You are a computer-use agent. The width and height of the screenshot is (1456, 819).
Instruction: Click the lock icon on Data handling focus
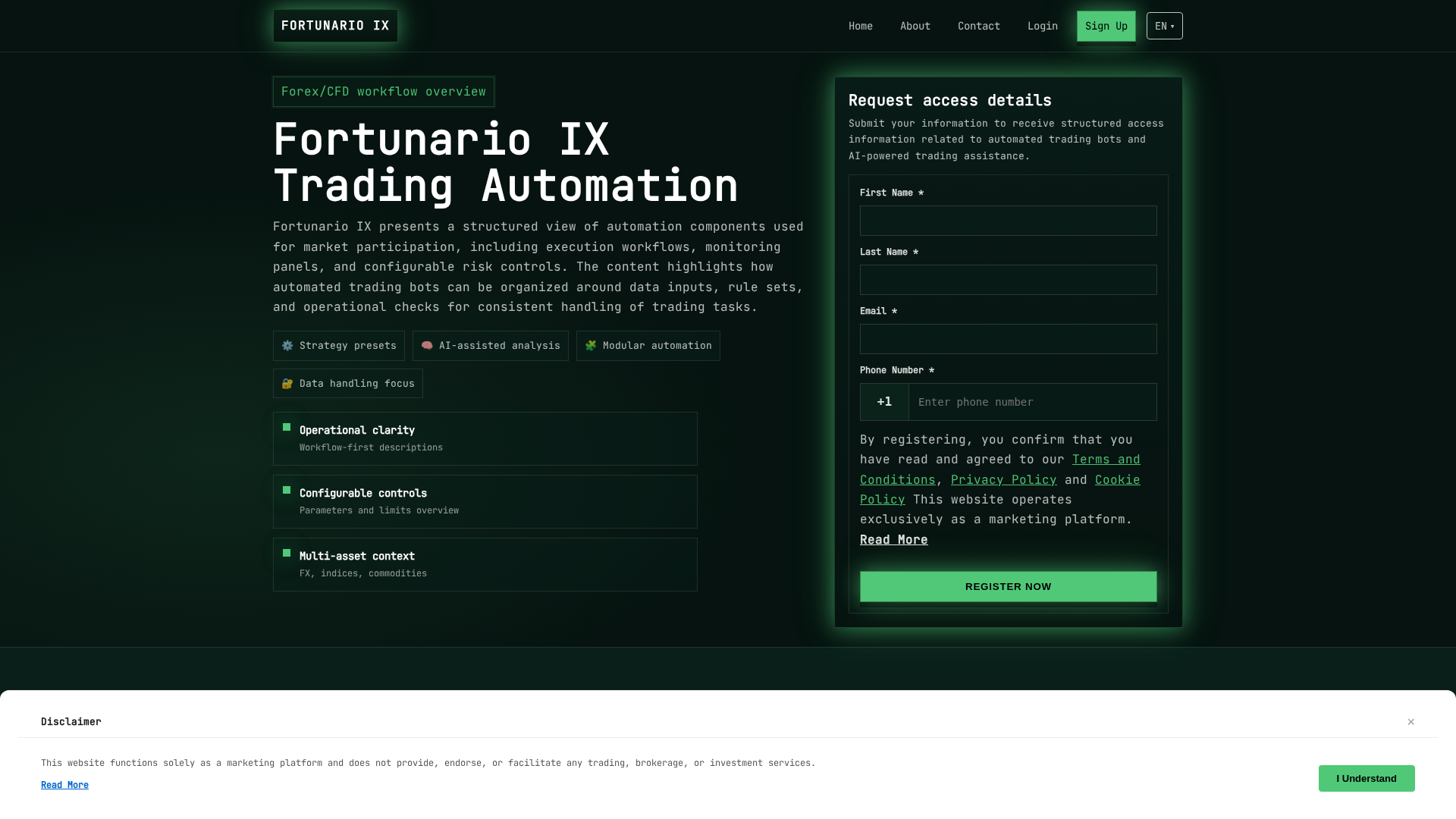287,384
